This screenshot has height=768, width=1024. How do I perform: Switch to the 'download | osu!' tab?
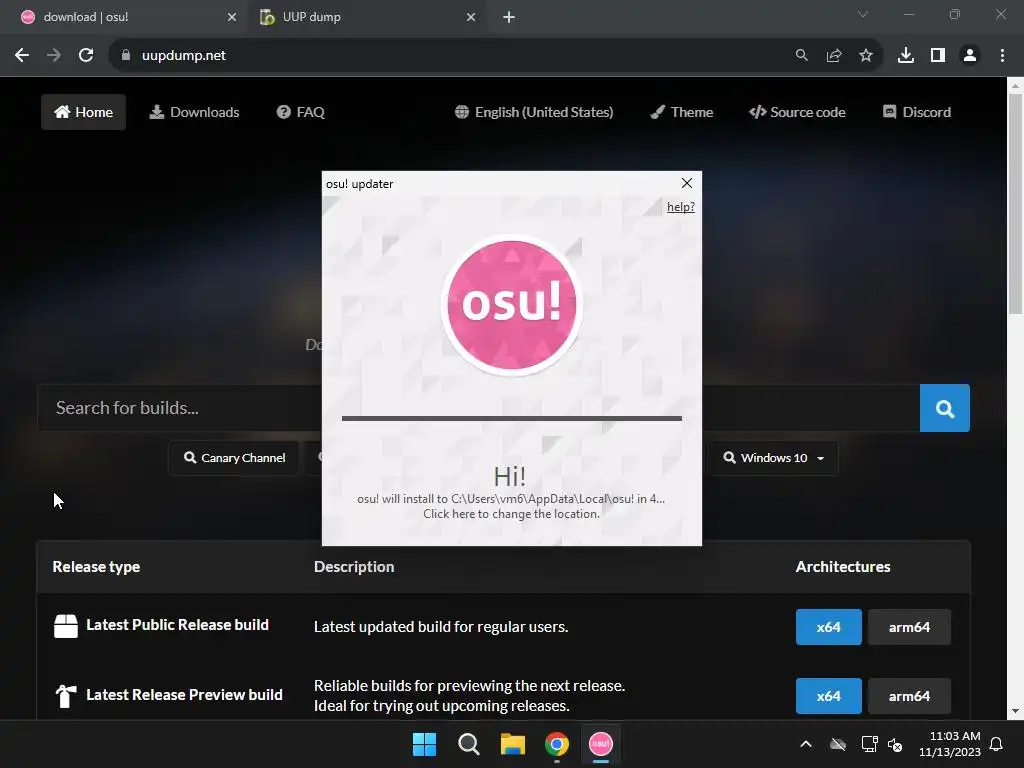click(x=123, y=17)
